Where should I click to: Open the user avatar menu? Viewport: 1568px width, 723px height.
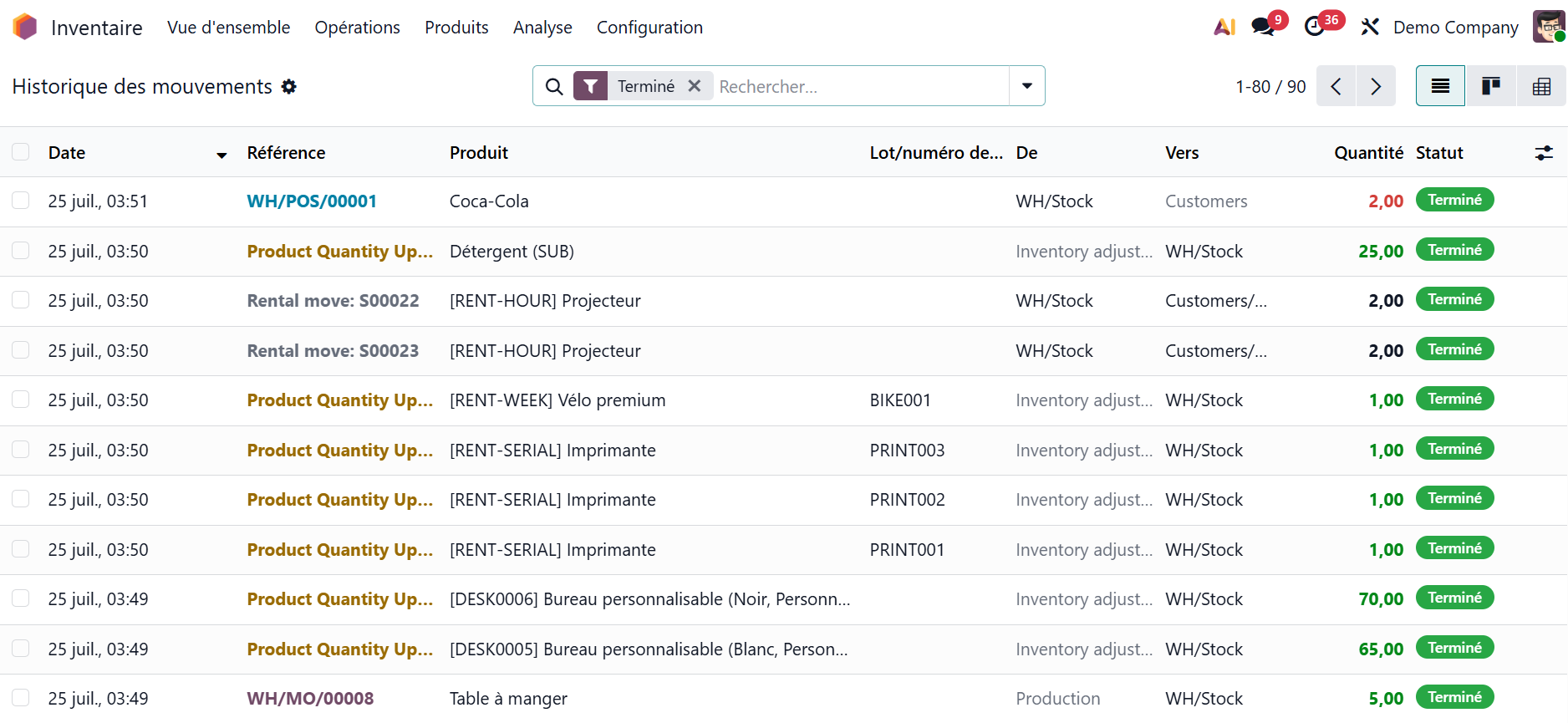point(1549,27)
